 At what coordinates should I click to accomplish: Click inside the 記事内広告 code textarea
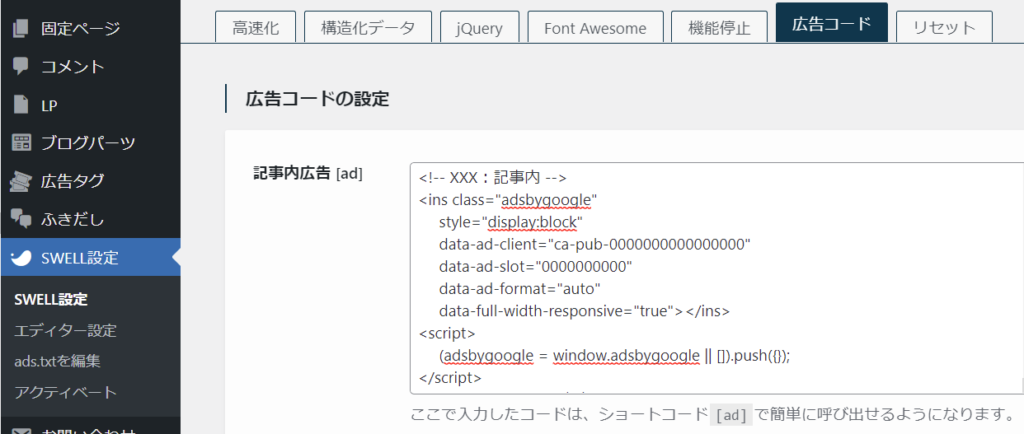coord(716,279)
